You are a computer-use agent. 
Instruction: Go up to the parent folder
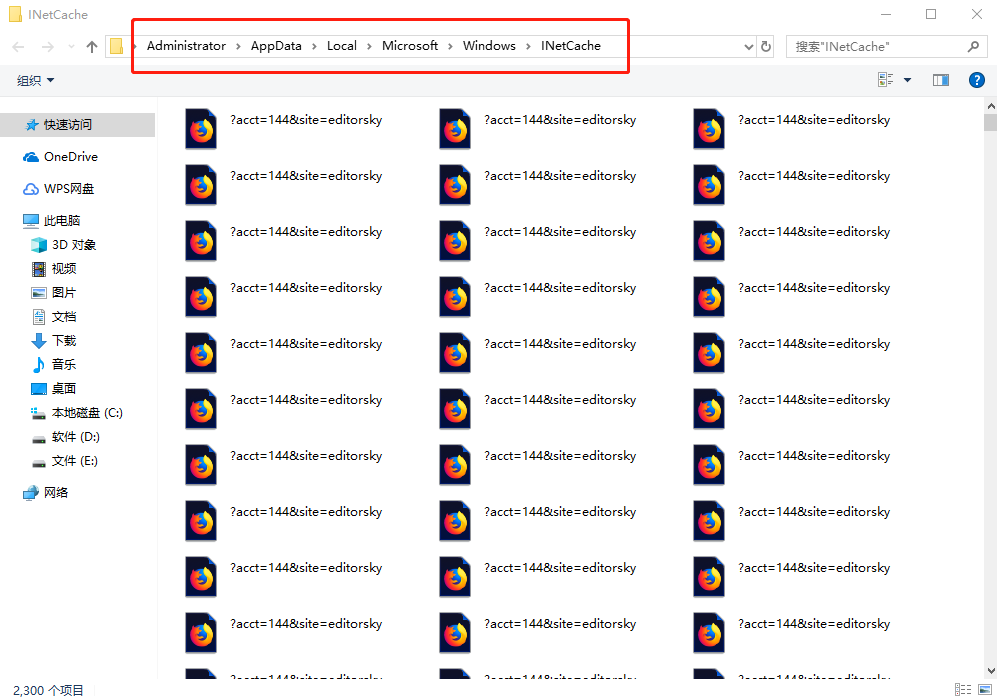point(92,46)
